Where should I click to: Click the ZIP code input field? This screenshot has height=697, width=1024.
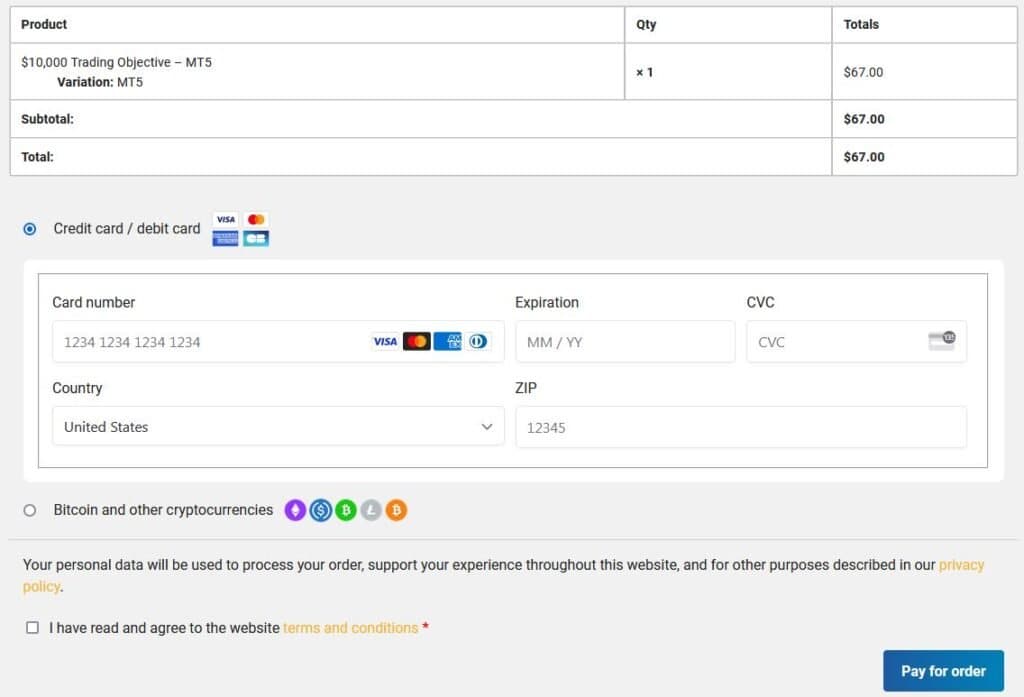click(x=740, y=426)
